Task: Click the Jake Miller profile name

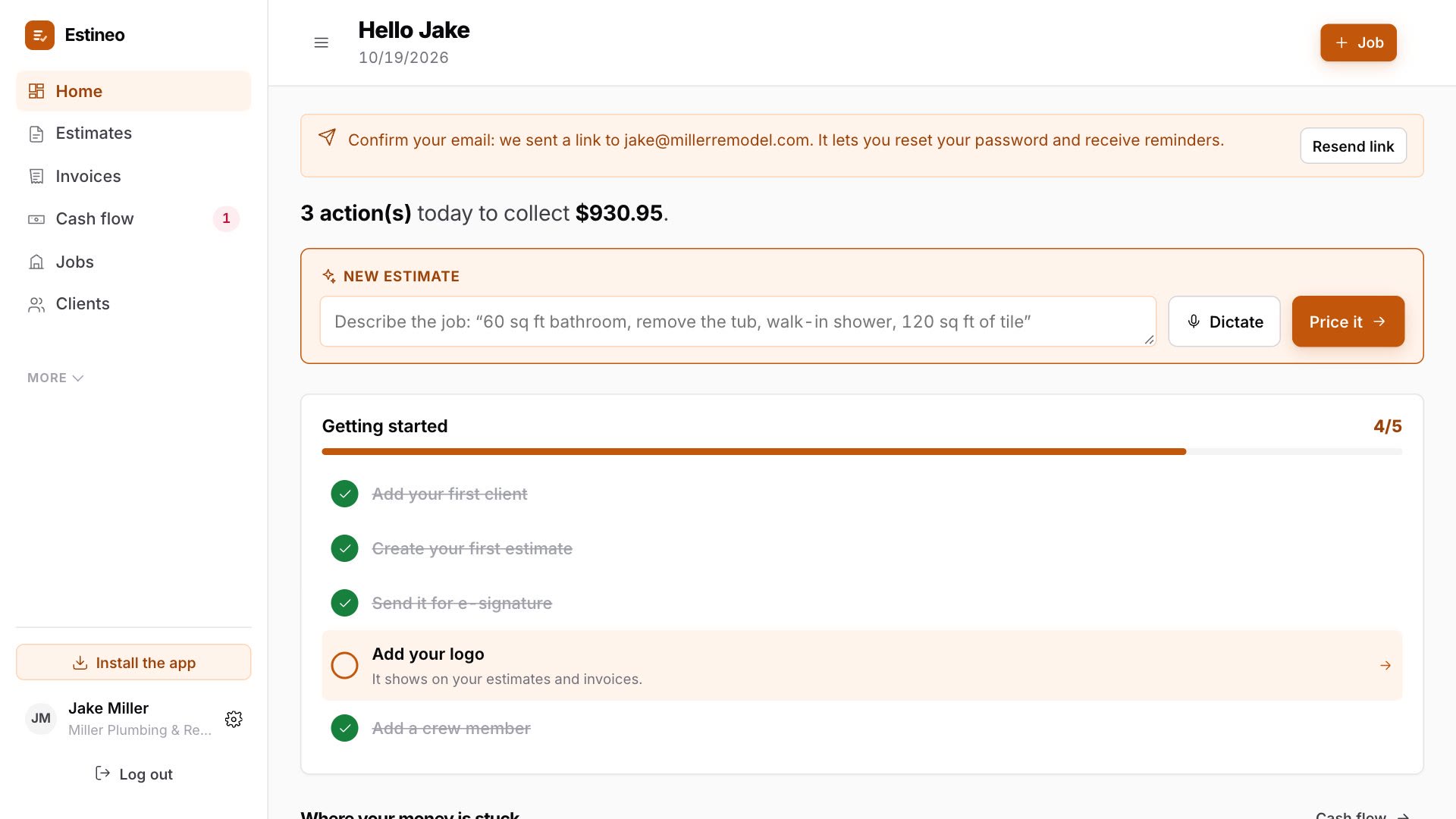Action: pos(108,708)
